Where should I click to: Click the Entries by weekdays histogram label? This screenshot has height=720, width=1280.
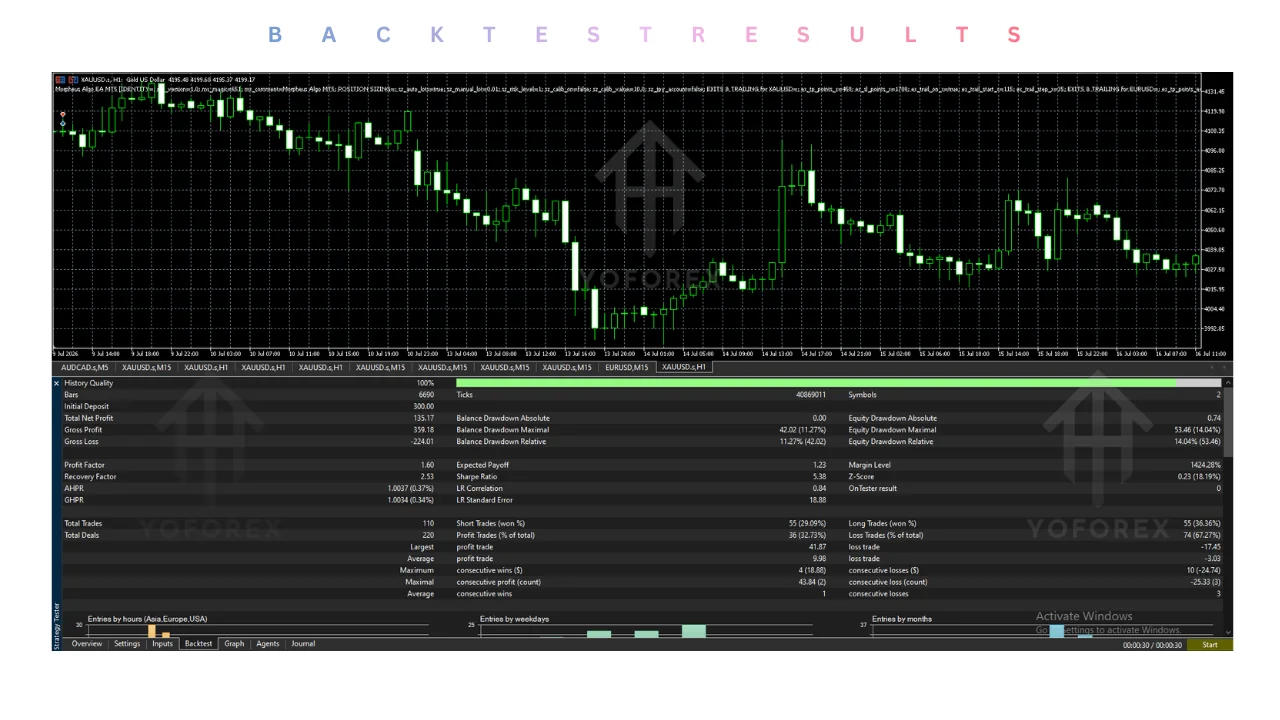[515, 619]
